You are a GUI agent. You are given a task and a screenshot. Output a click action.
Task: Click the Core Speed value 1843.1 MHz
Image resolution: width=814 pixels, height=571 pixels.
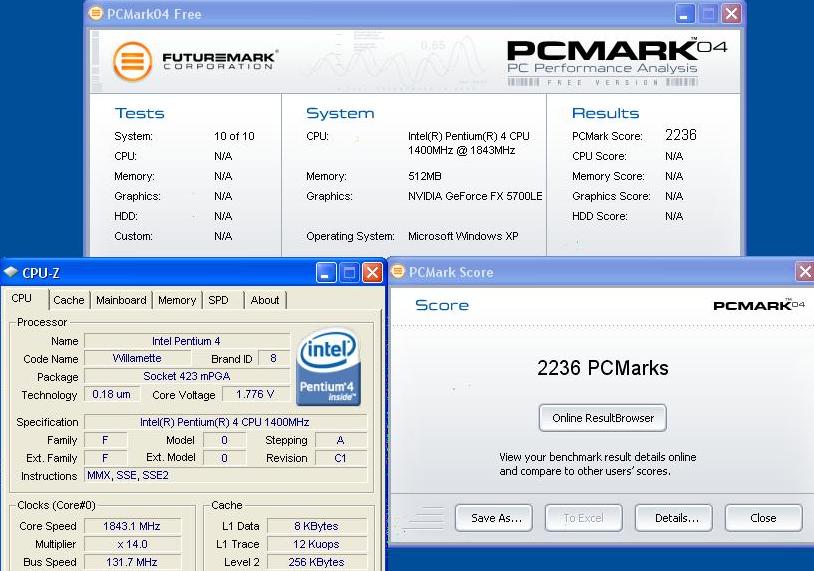(132, 526)
